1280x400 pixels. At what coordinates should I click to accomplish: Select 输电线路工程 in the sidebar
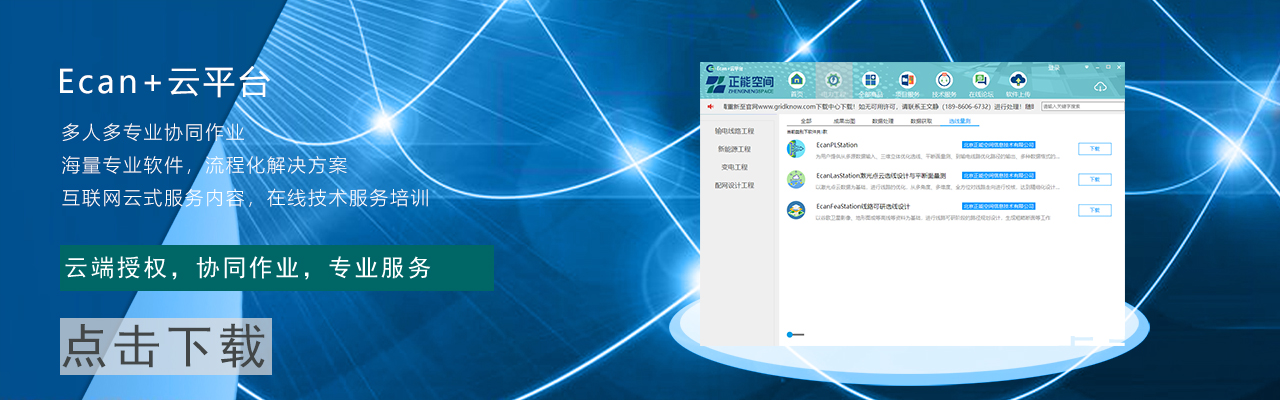pyautogui.click(x=734, y=131)
